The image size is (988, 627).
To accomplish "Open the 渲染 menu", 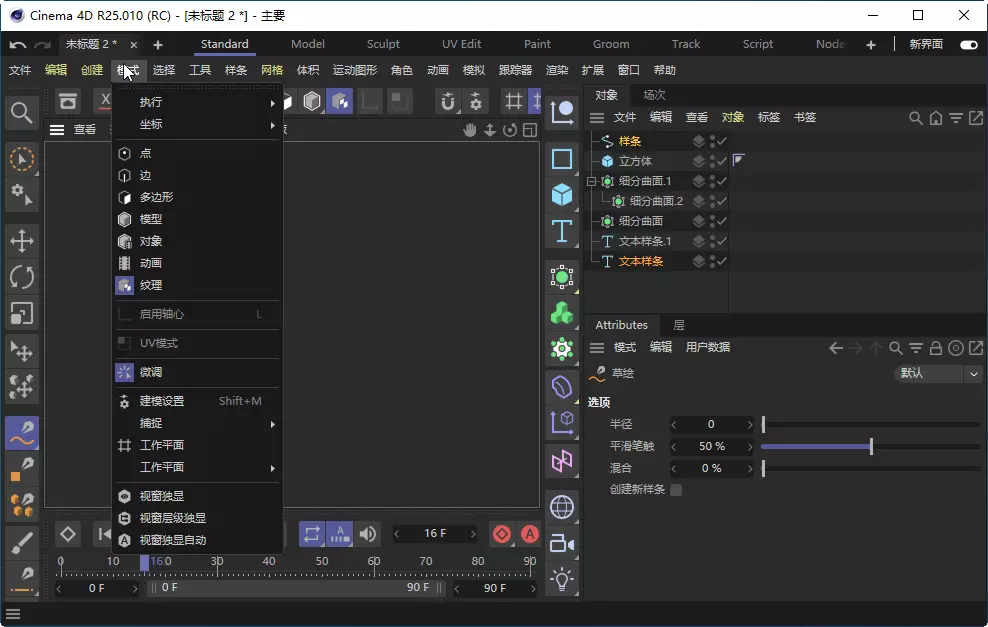I will pyautogui.click(x=557, y=70).
